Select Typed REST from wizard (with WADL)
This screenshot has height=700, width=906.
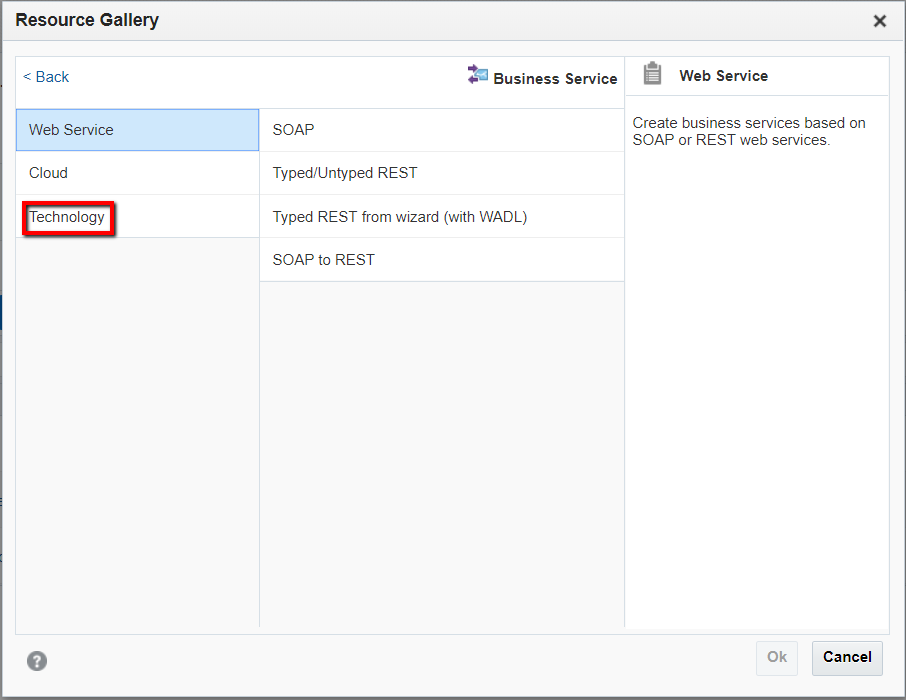coord(441,217)
